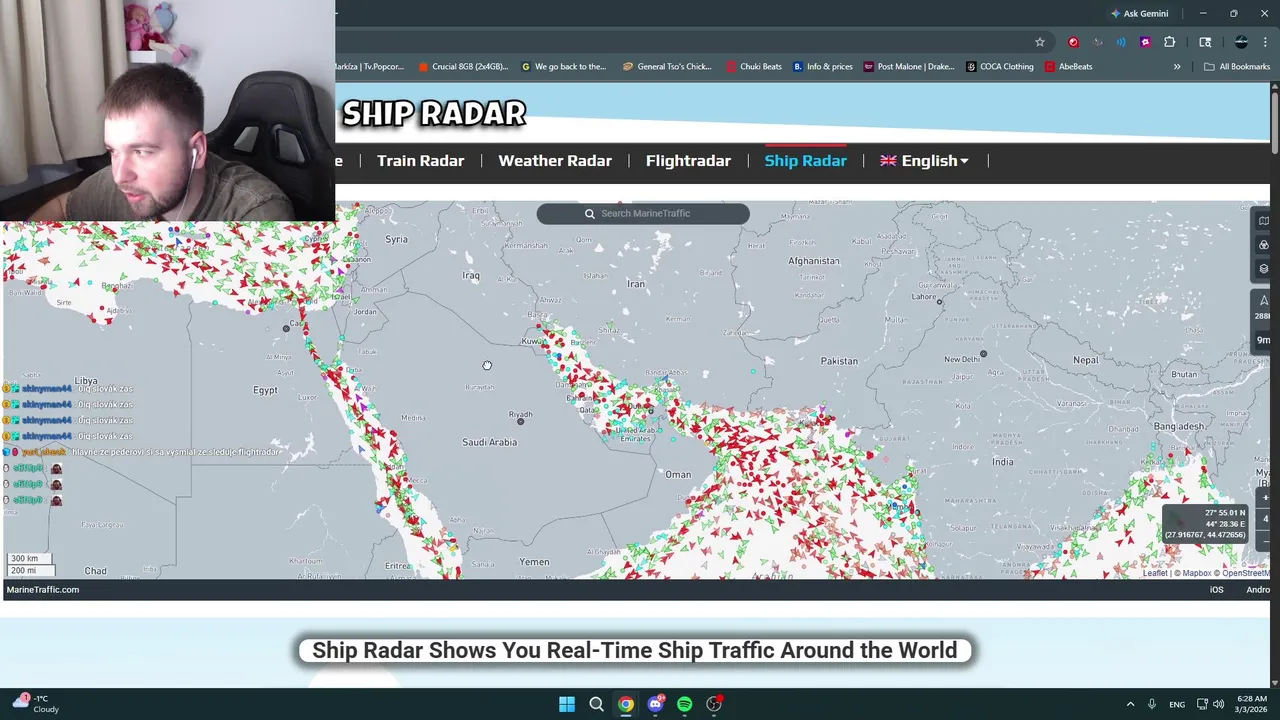Open the map filters overlapping-circles icon
Image resolution: width=1280 pixels, height=720 pixels.
(1264, 245)
